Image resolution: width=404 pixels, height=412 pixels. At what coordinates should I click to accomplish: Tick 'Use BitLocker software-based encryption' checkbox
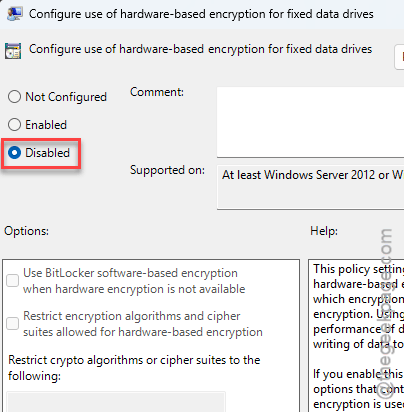click(x=13, y=280)
